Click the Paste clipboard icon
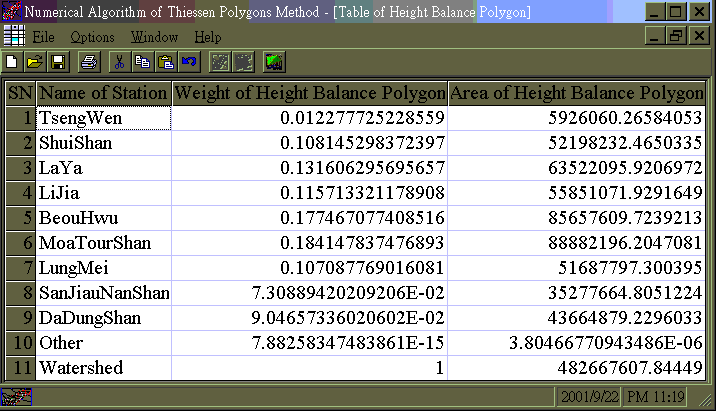The width and height of the screenshot is (716, 411). pos(166,62)
